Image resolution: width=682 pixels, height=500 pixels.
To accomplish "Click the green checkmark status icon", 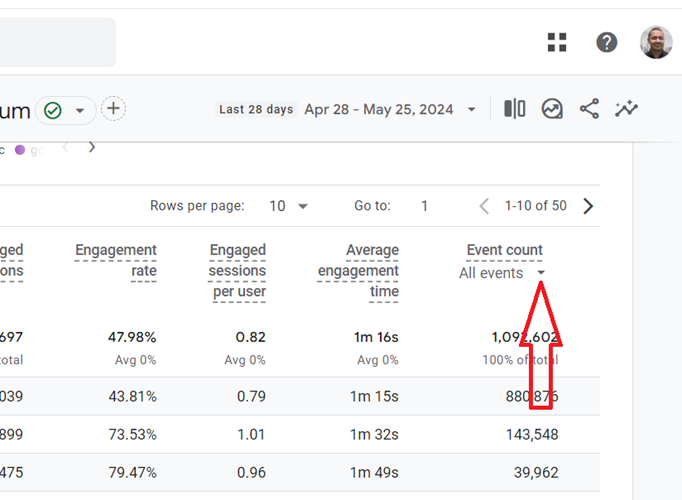I will point(53,110).
